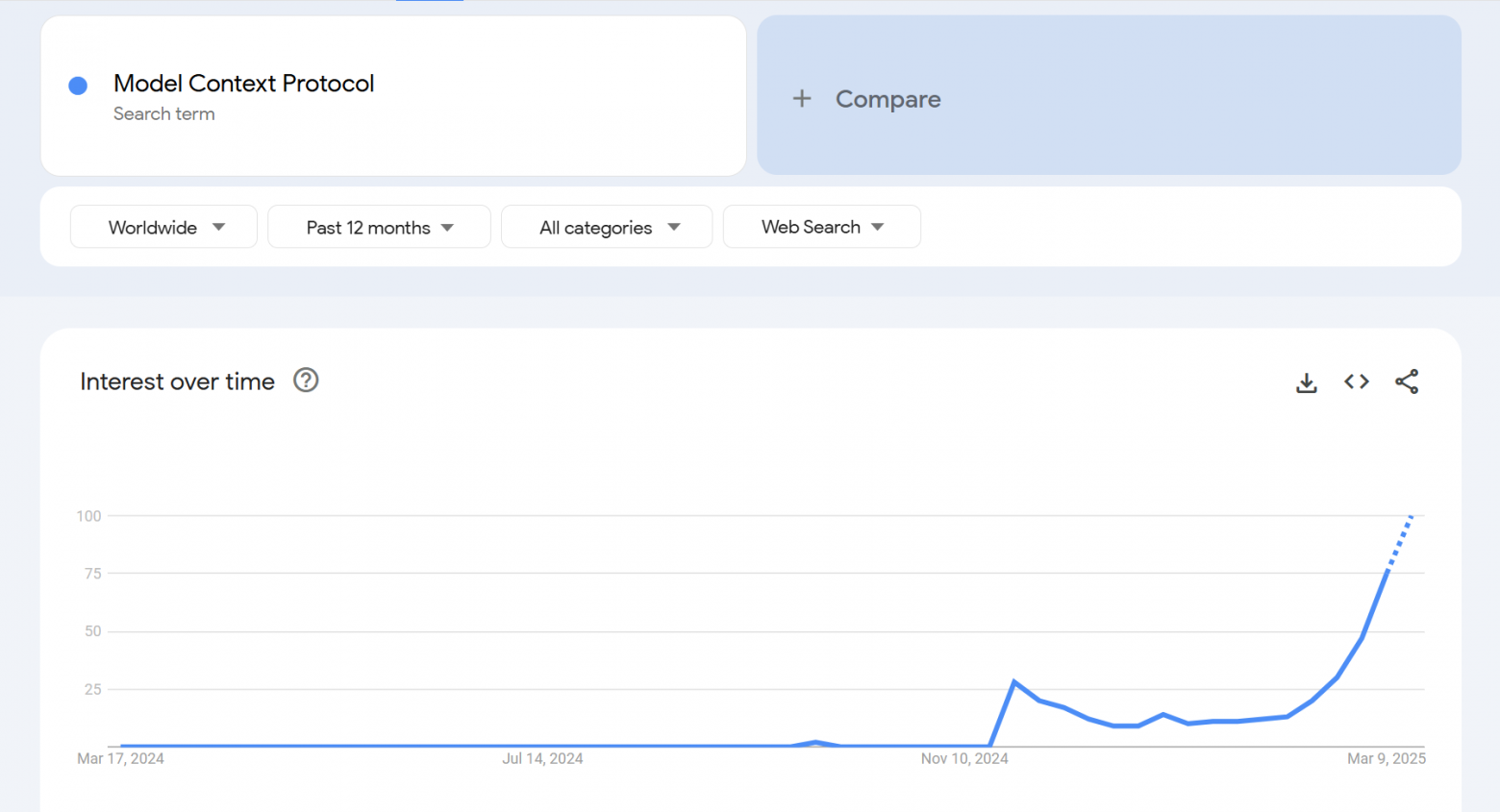Open help for Interest over time

(x=306, y=381)
